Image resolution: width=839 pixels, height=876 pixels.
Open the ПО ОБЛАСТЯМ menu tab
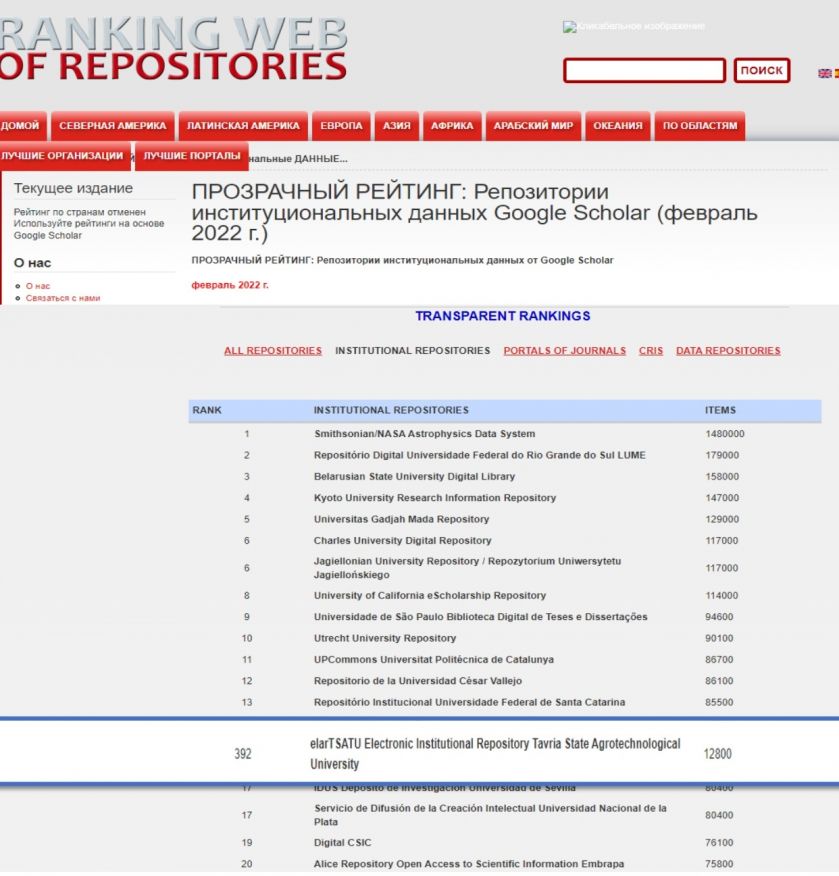(x=700, y=126)
